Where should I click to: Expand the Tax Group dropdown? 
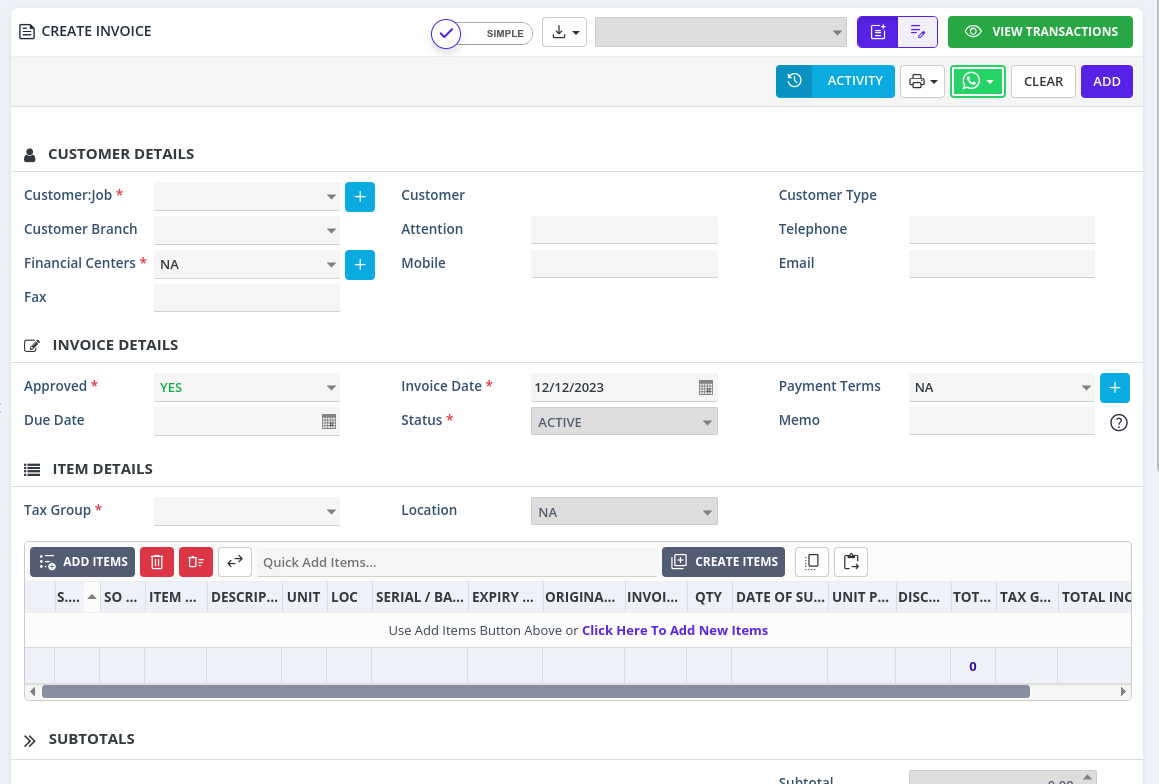(x=247, y=512)
